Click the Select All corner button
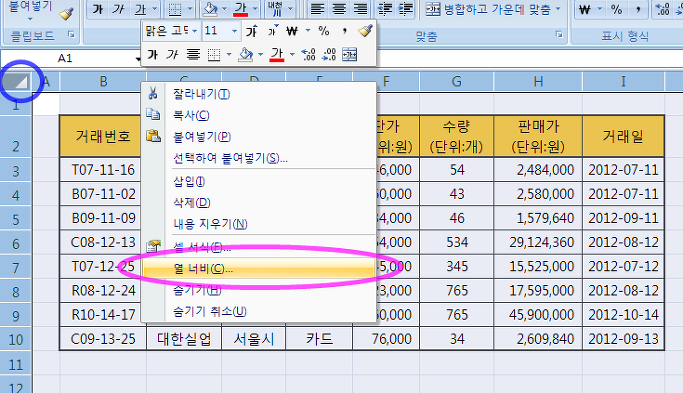683x393 pixels. click(17, 81)
